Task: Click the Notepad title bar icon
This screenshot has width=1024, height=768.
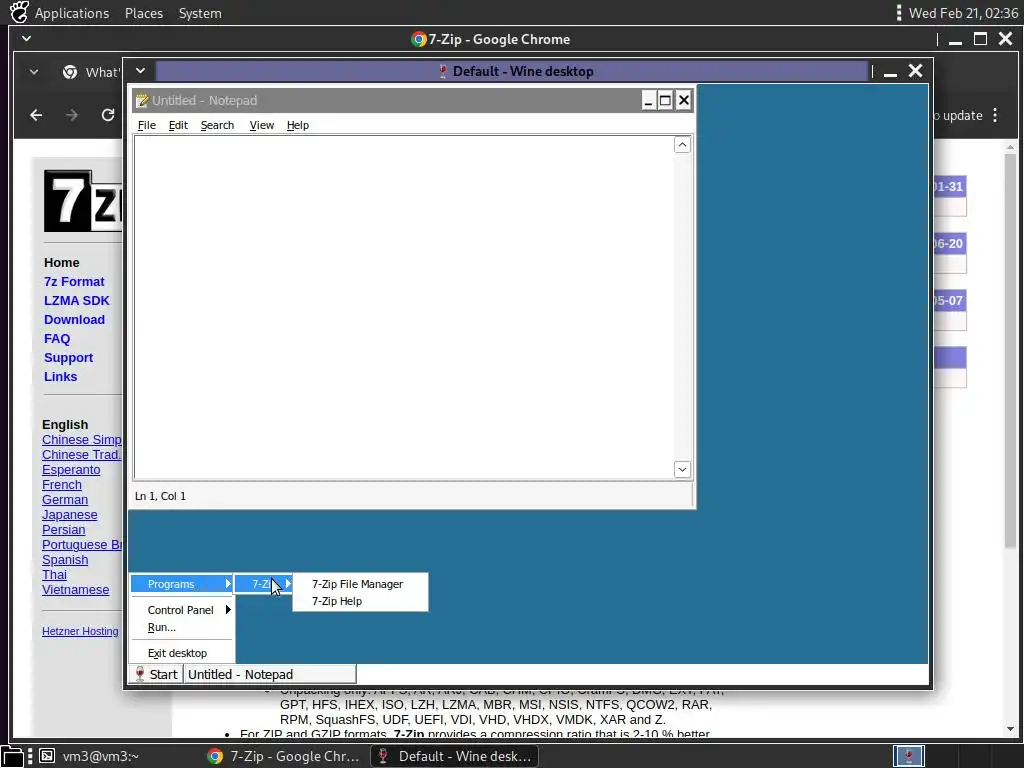Action: click(142, 101)
